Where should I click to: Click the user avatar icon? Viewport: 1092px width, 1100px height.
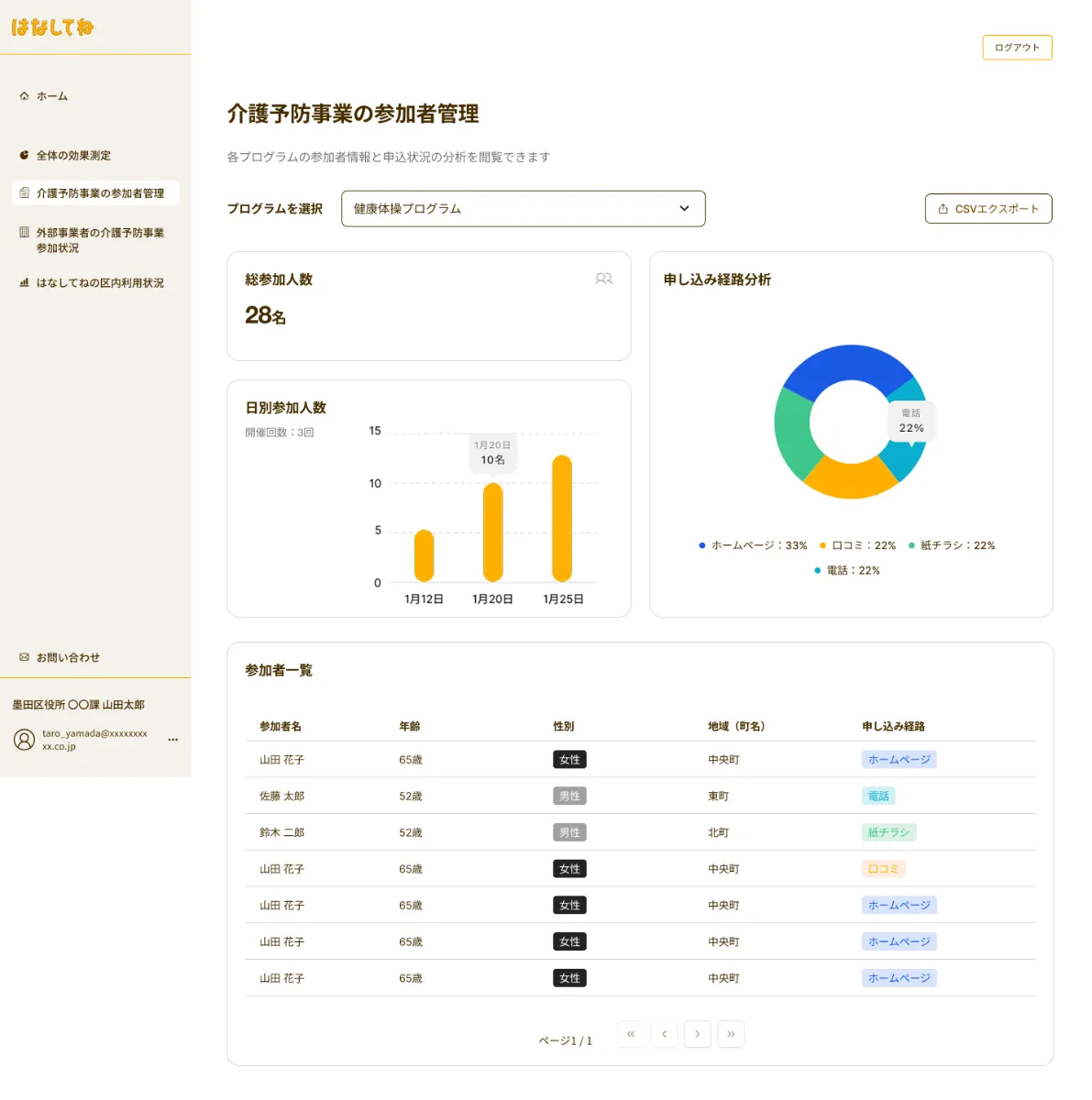click(25, 740)
